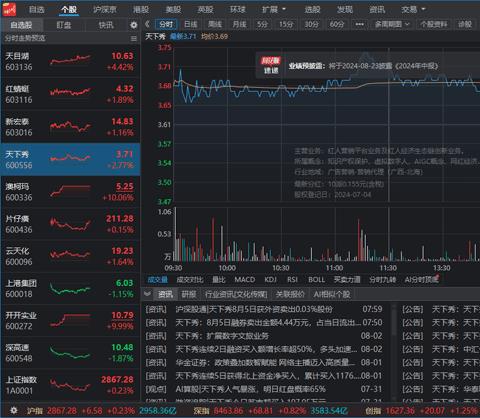The image size is (480, 418).
Task: Switch to the 盯盘 sidebar tab
Action: (x=63, y=25)
